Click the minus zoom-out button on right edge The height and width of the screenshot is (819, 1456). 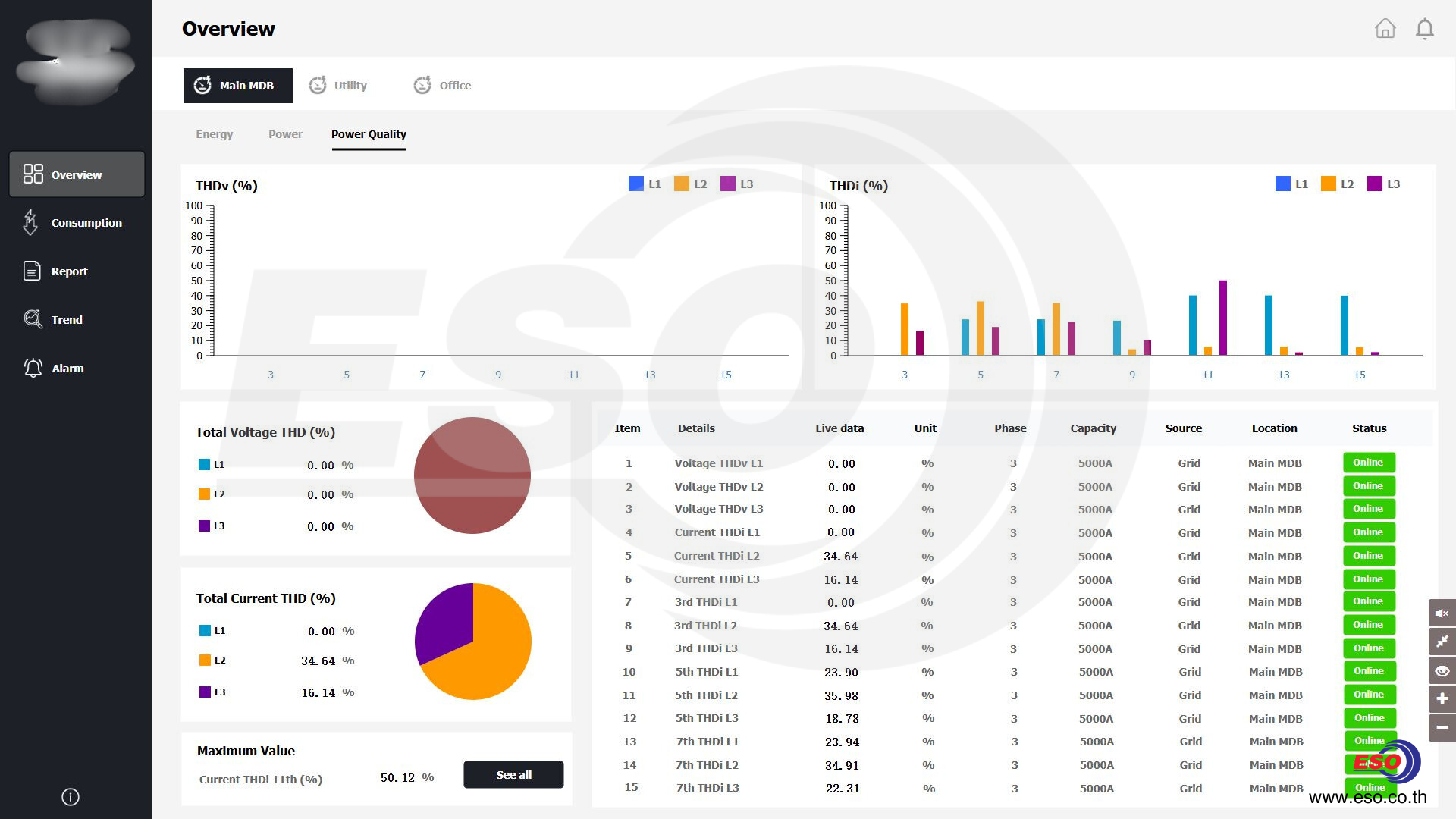tap(1442, 727)
